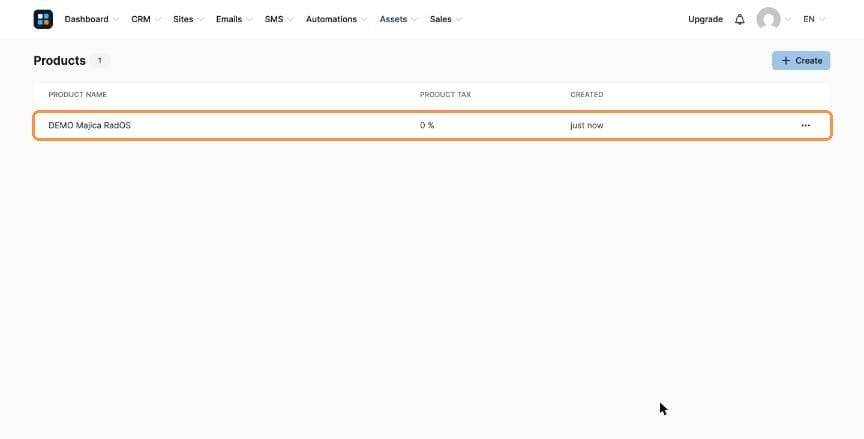Click the products count badge 1
The image size is (864, 439).
point(100,61)
